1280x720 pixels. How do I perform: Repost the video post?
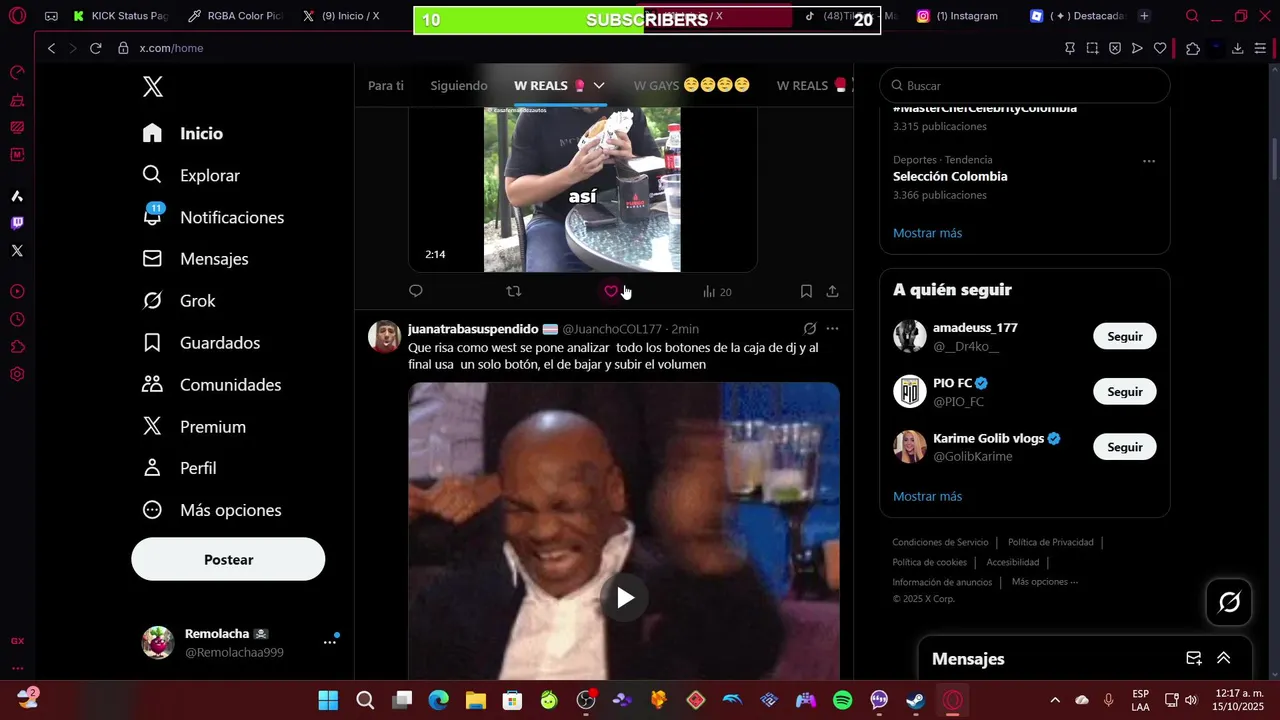514,291
